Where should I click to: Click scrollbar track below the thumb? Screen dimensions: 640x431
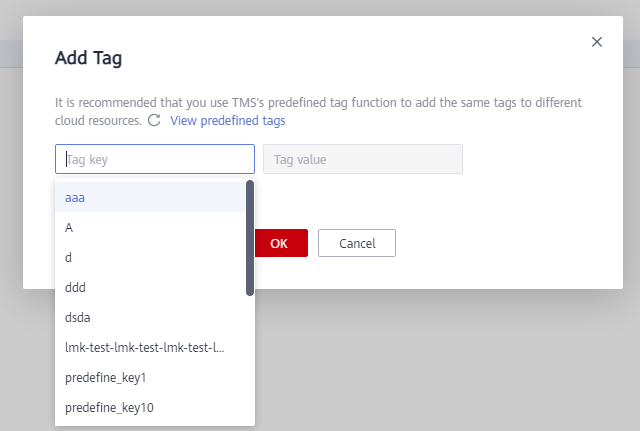(250, 359)
